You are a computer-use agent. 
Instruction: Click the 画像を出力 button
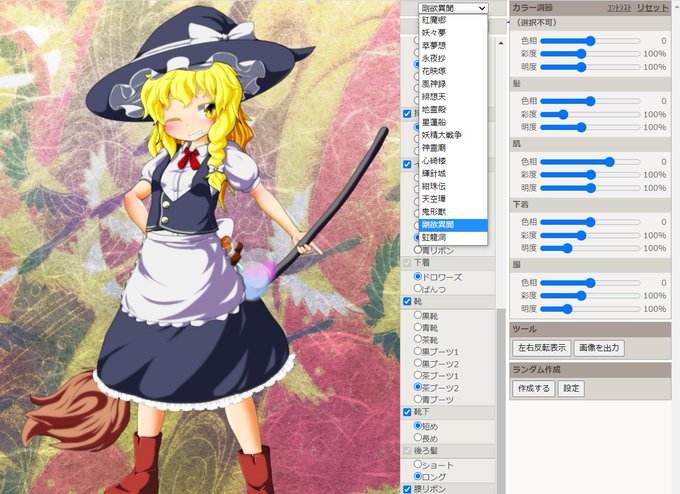click(x=599, y=348)
